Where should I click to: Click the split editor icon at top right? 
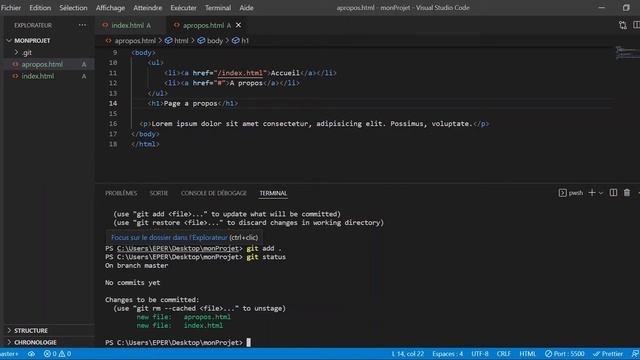click(x=636, y=25)
